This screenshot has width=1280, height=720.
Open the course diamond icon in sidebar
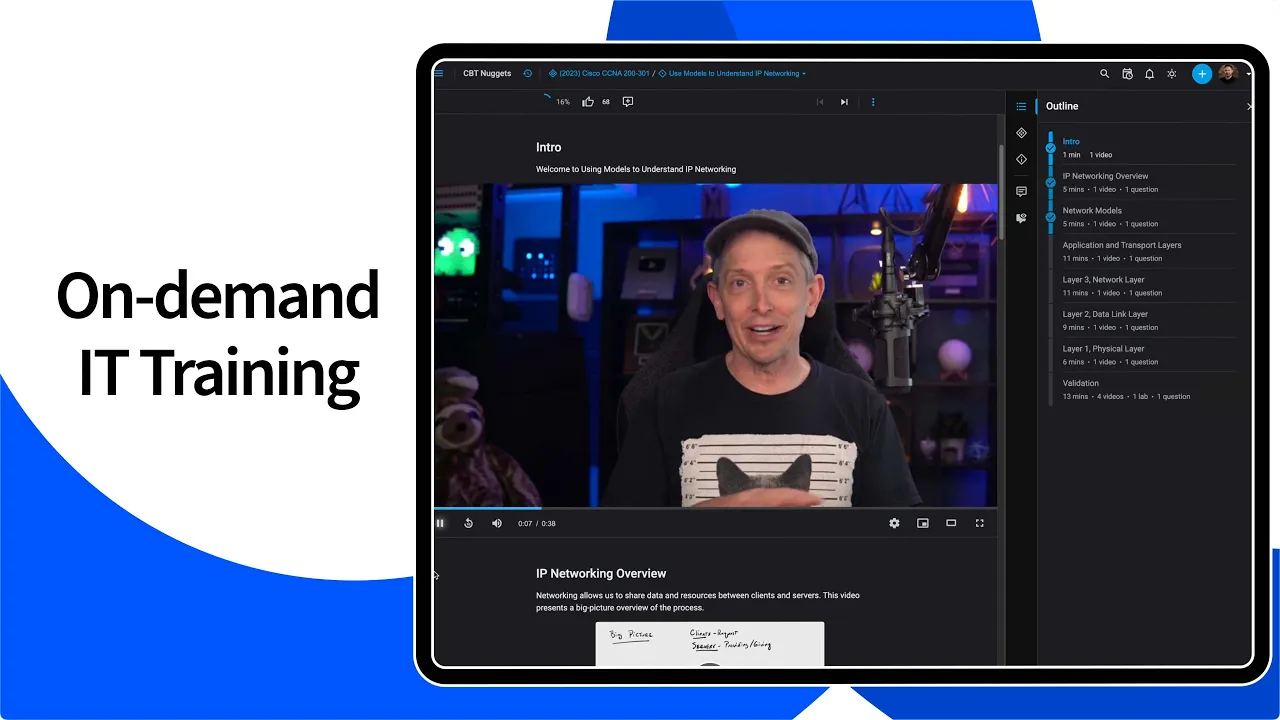coord(1021,132)
